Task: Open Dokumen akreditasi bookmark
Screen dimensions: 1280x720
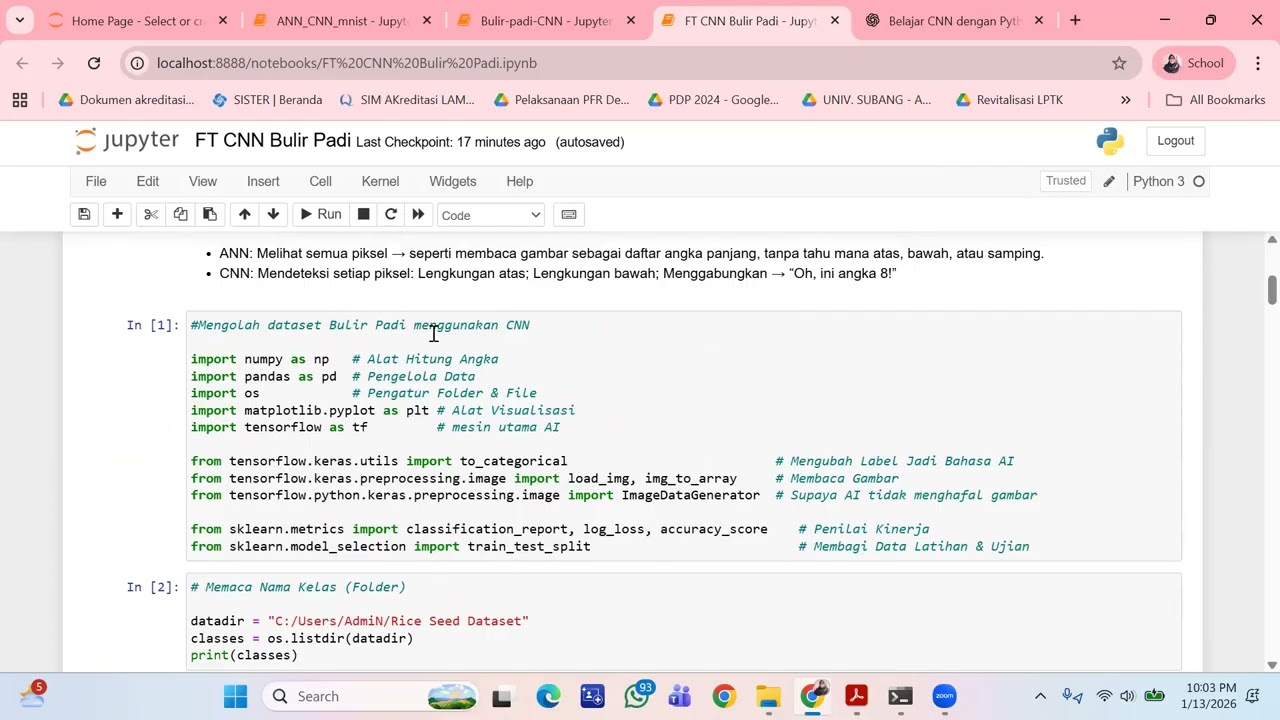Action: click(126, 100)
